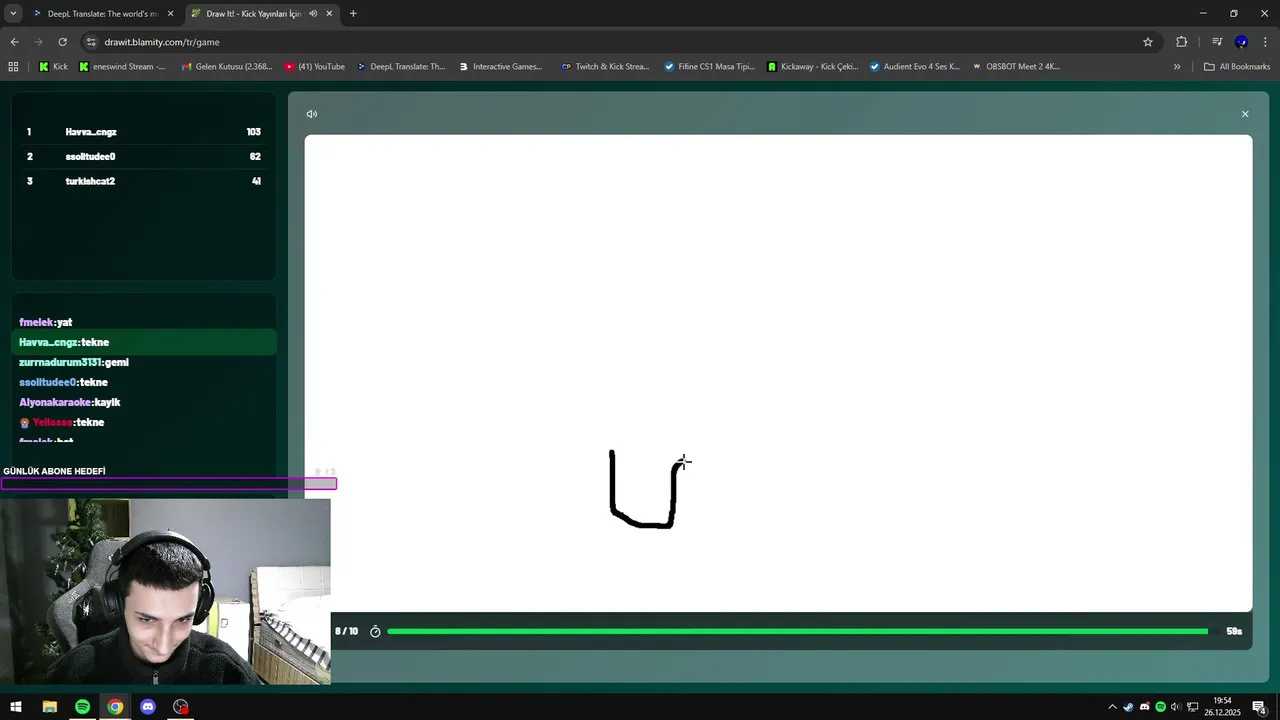Close the Draw It! tab
The width and height of the screenshot is (1280, 720).
[x=329, y=14]
